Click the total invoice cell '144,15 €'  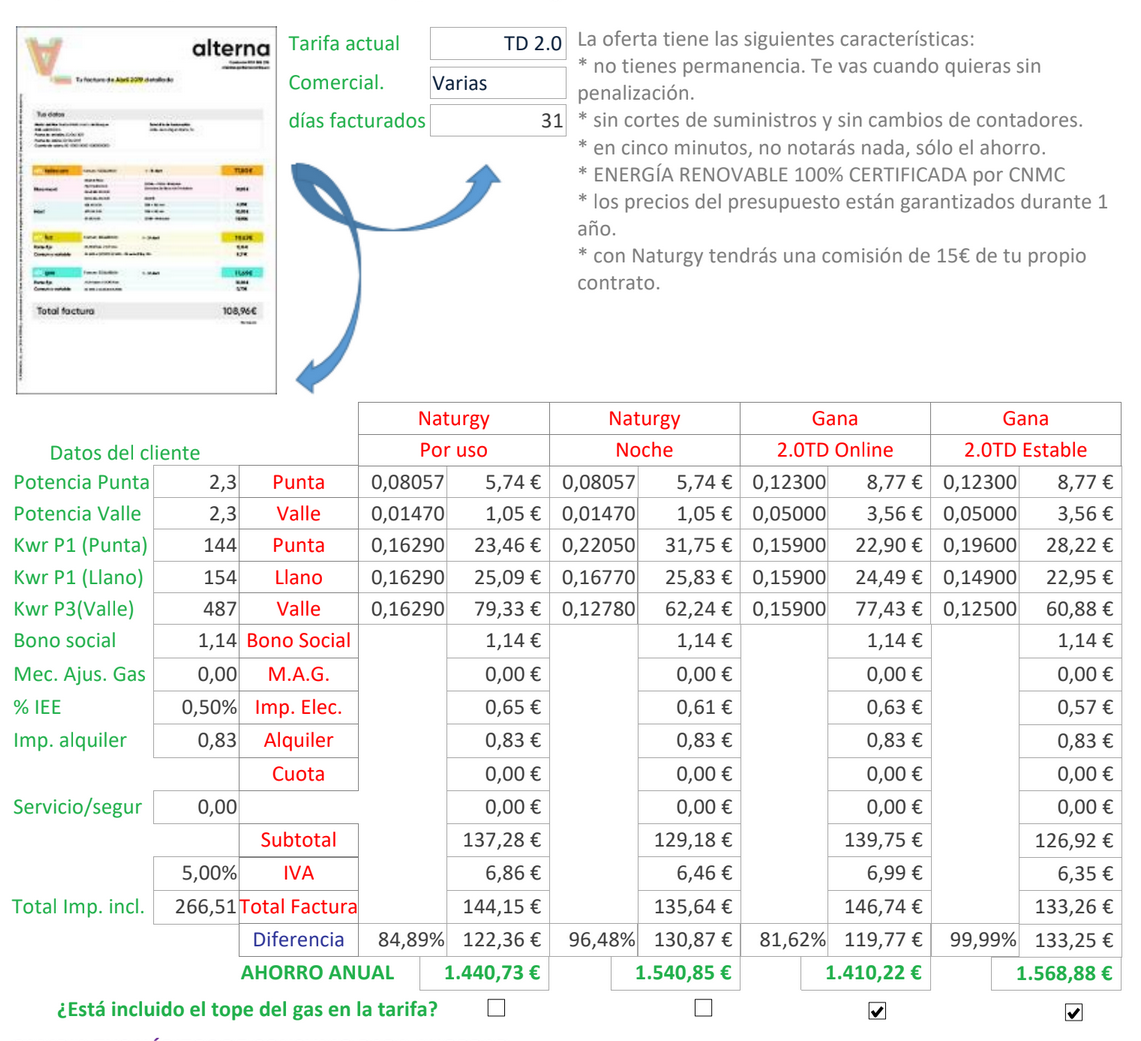click(x=498, y=906)
